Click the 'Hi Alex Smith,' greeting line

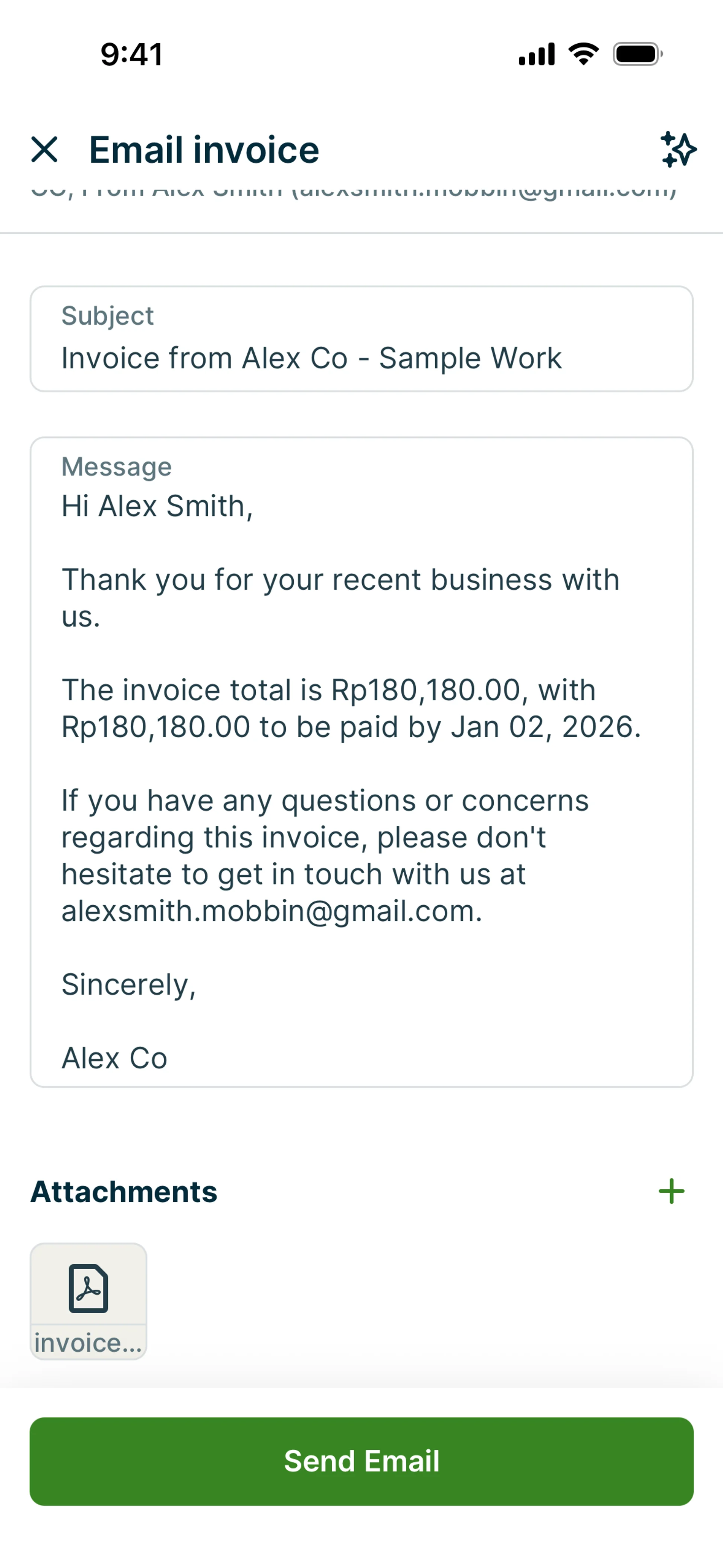click(x=157, y=506)
